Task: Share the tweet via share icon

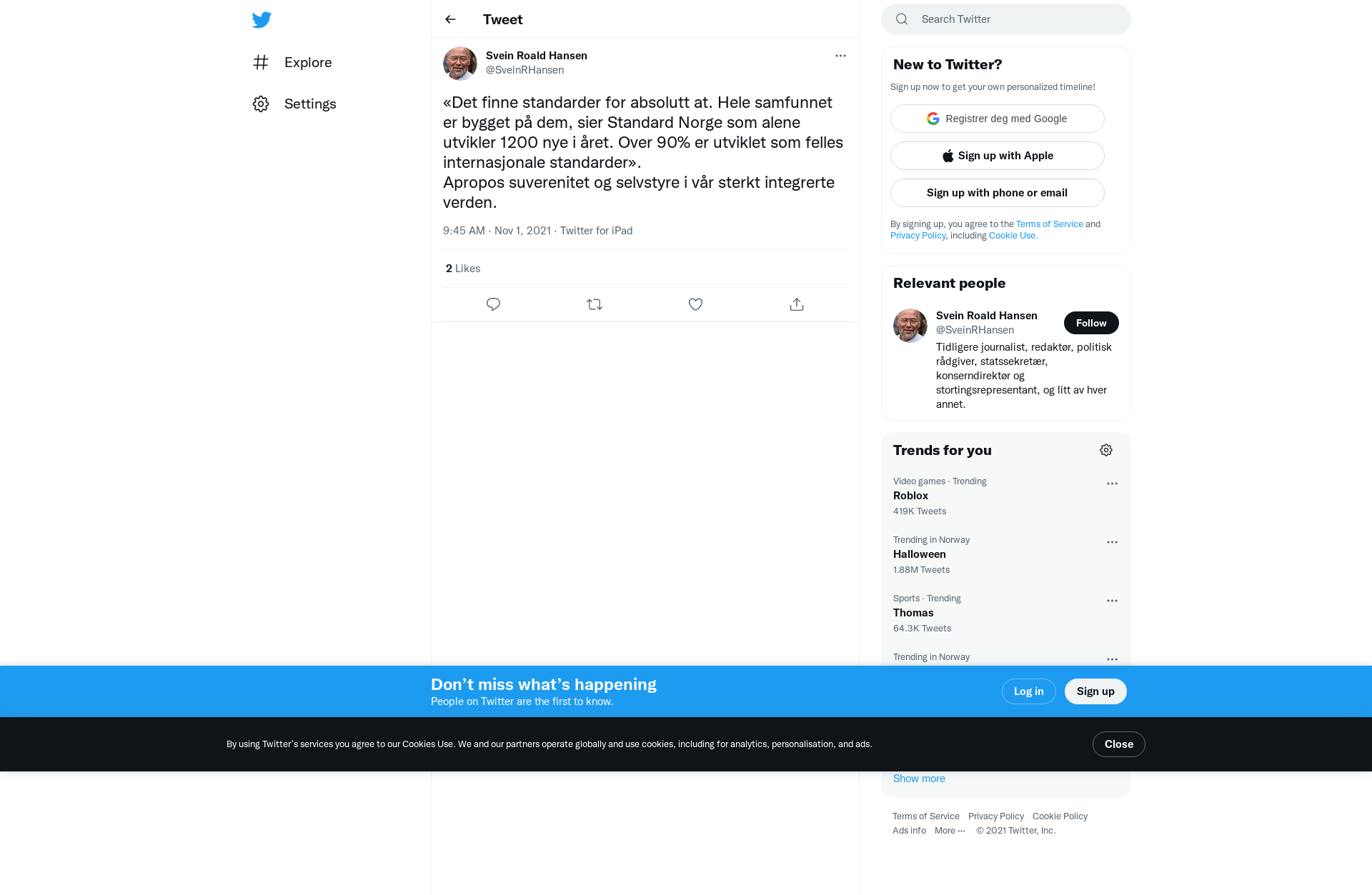Action: point(797,304)
